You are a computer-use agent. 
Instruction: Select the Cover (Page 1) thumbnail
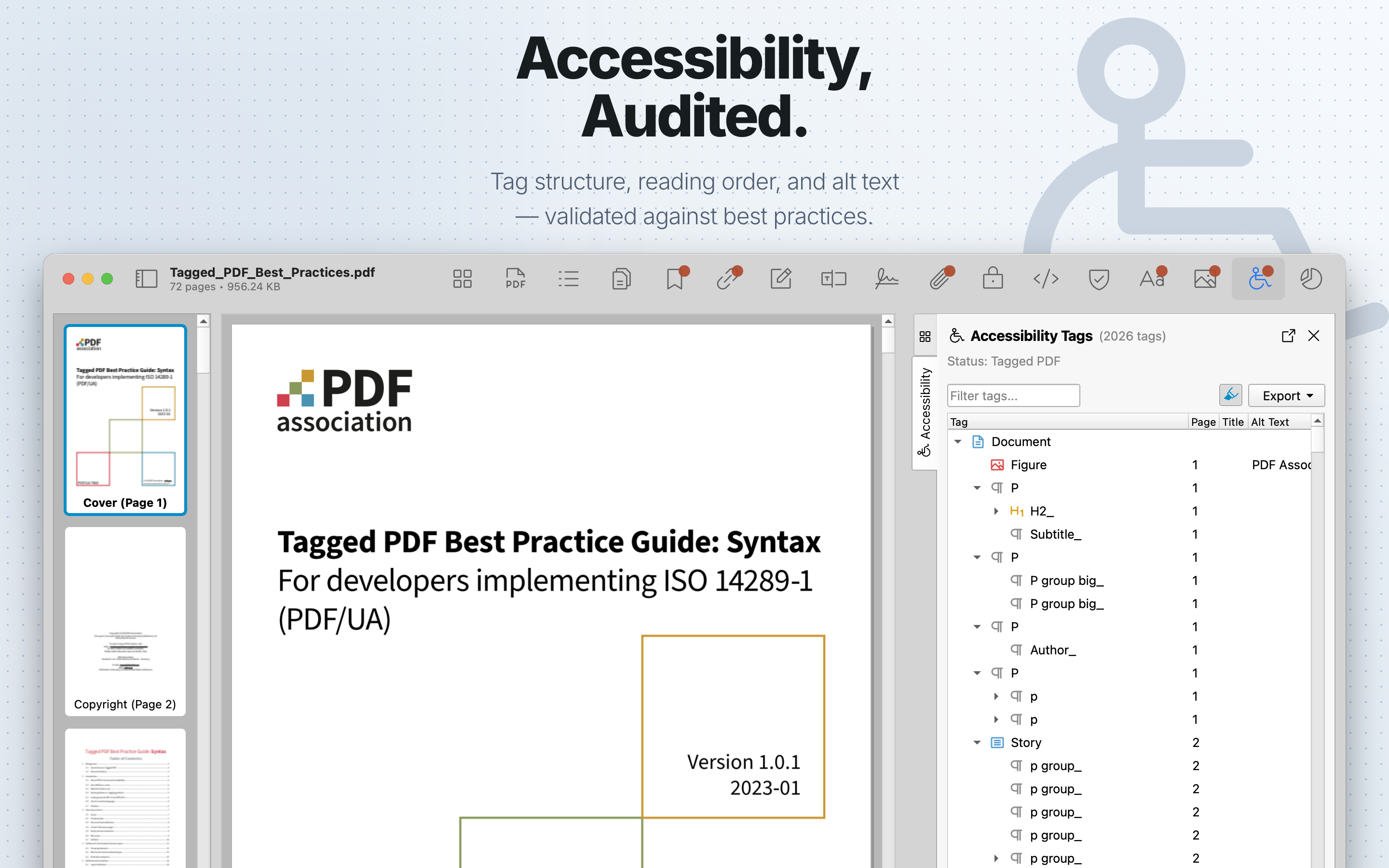[x=125, y=420]
